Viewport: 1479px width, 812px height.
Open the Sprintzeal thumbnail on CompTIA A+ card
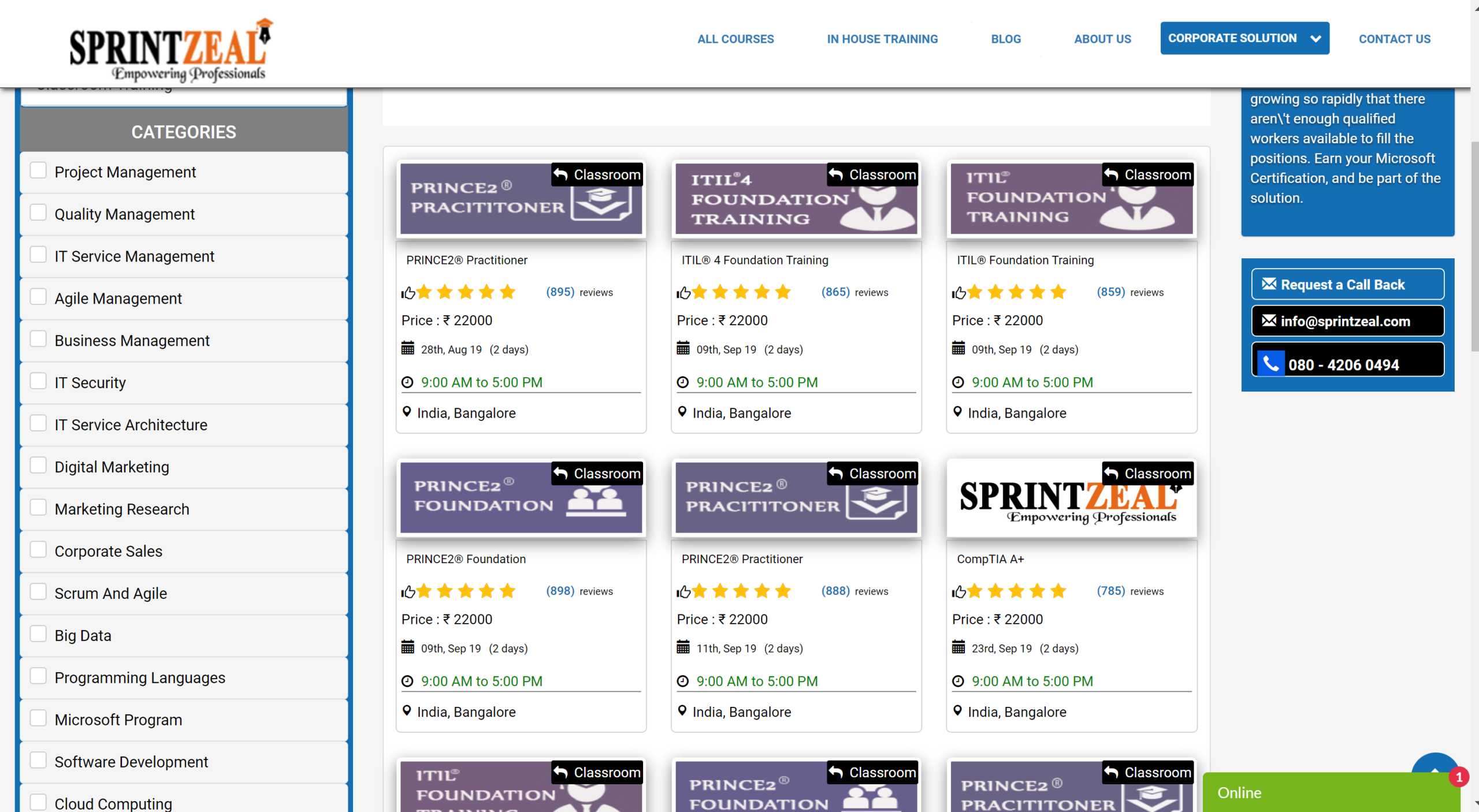[1071, 497]
